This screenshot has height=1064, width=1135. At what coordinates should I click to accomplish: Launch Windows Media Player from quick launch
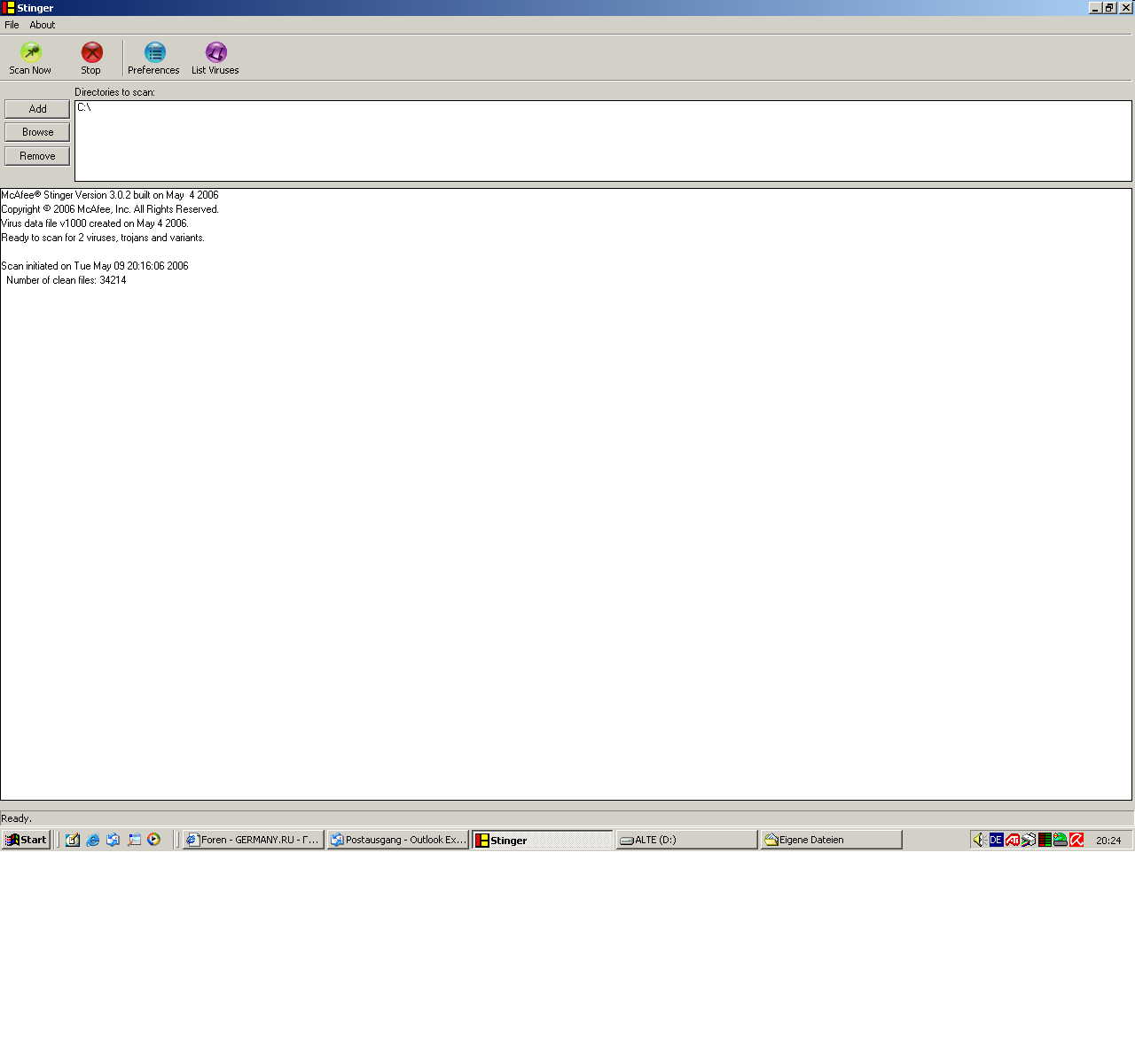[x=154, y=840]
